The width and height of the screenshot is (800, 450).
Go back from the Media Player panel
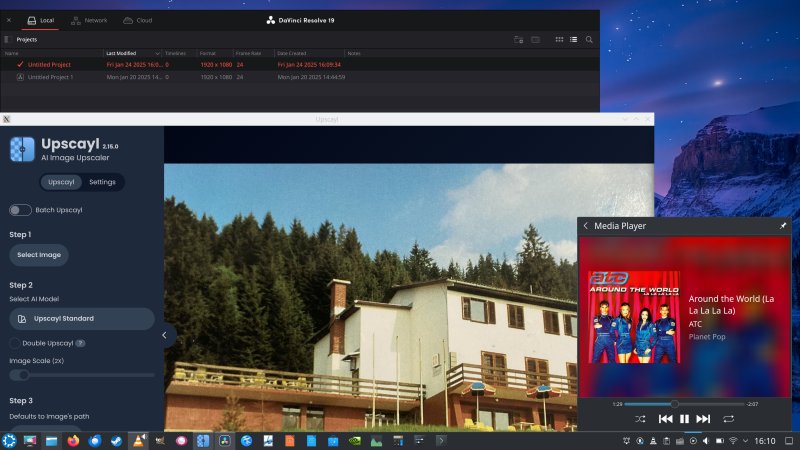coord(586,226)
